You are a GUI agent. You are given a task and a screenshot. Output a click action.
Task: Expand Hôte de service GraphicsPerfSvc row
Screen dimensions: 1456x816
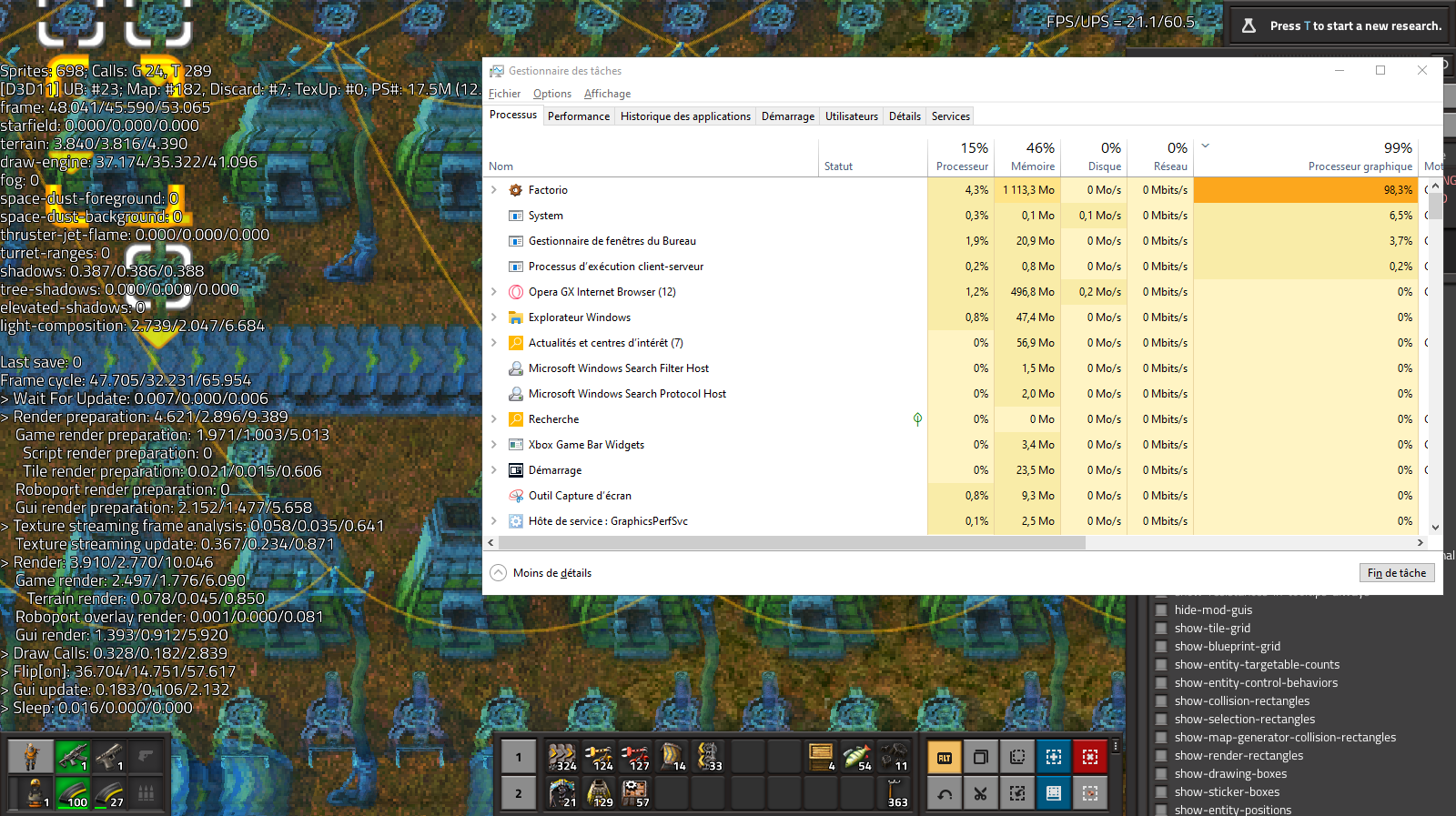coord(494,521)
